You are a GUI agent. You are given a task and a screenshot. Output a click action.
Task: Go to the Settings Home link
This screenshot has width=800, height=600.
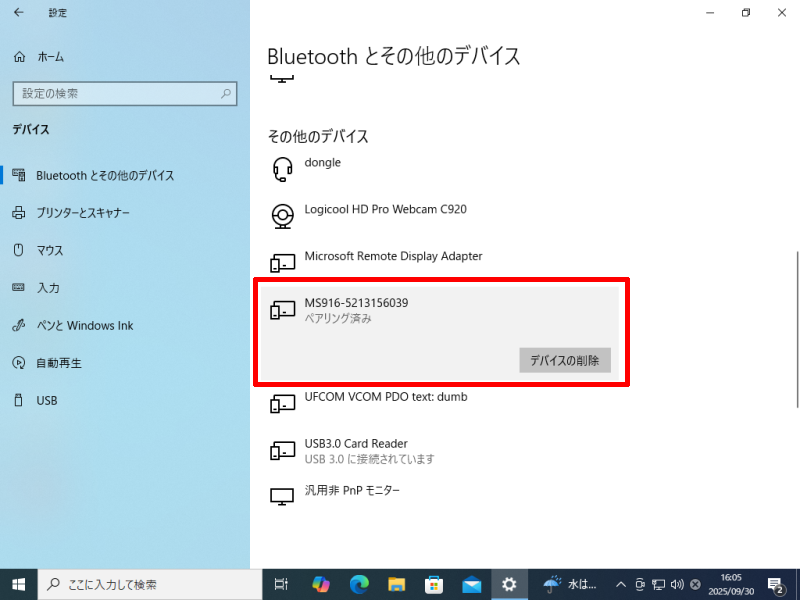pos(50,57)
